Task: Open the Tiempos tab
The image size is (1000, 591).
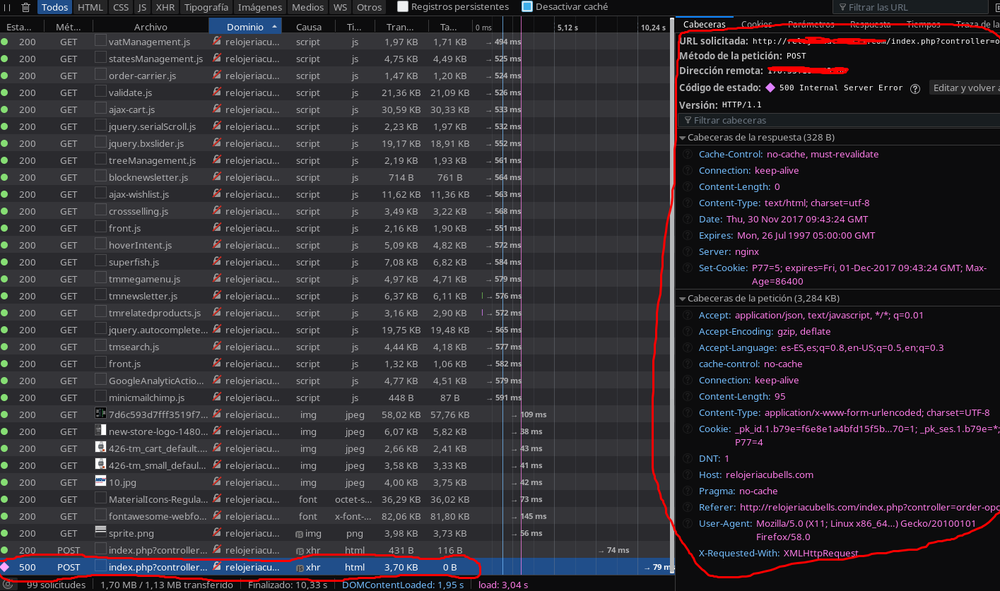Action: point(922,23)
